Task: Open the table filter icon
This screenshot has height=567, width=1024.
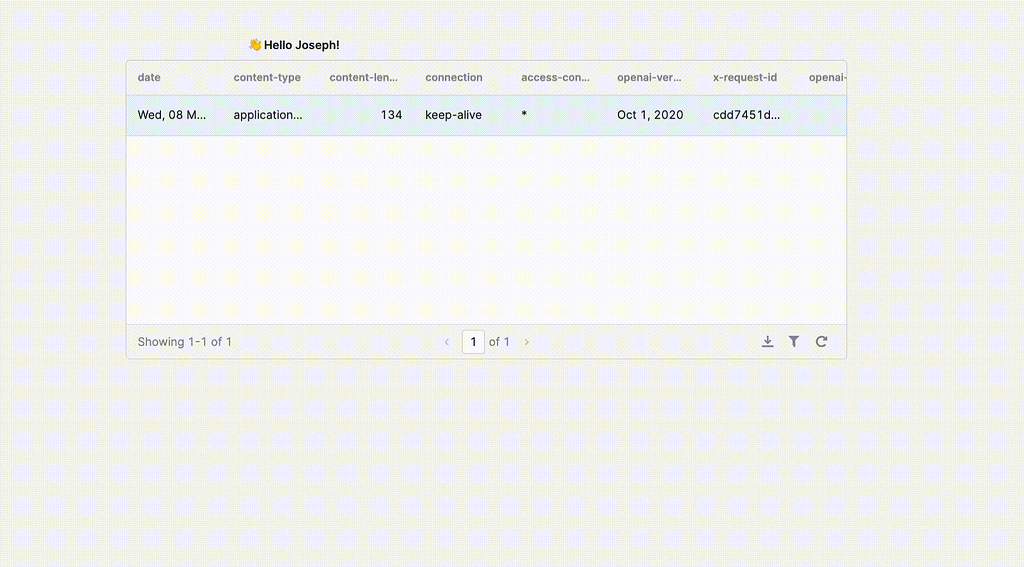Action: 794,342
